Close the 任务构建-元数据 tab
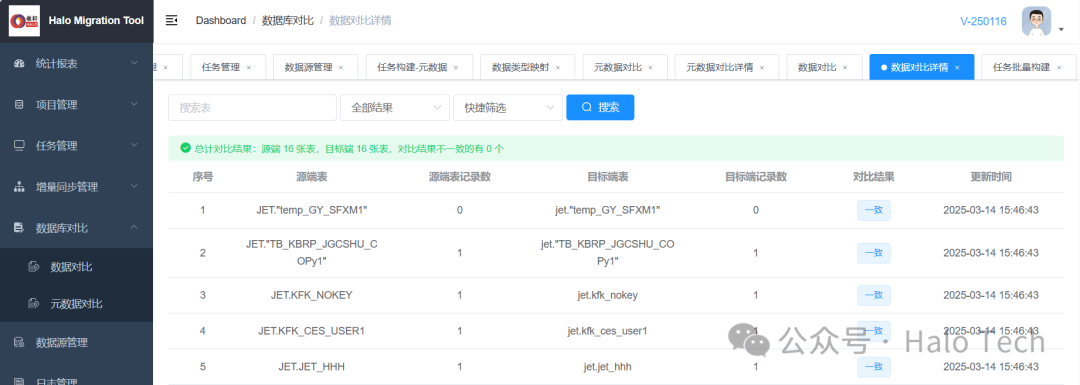This screenshot has width=1080, height=385. point(455,67)
